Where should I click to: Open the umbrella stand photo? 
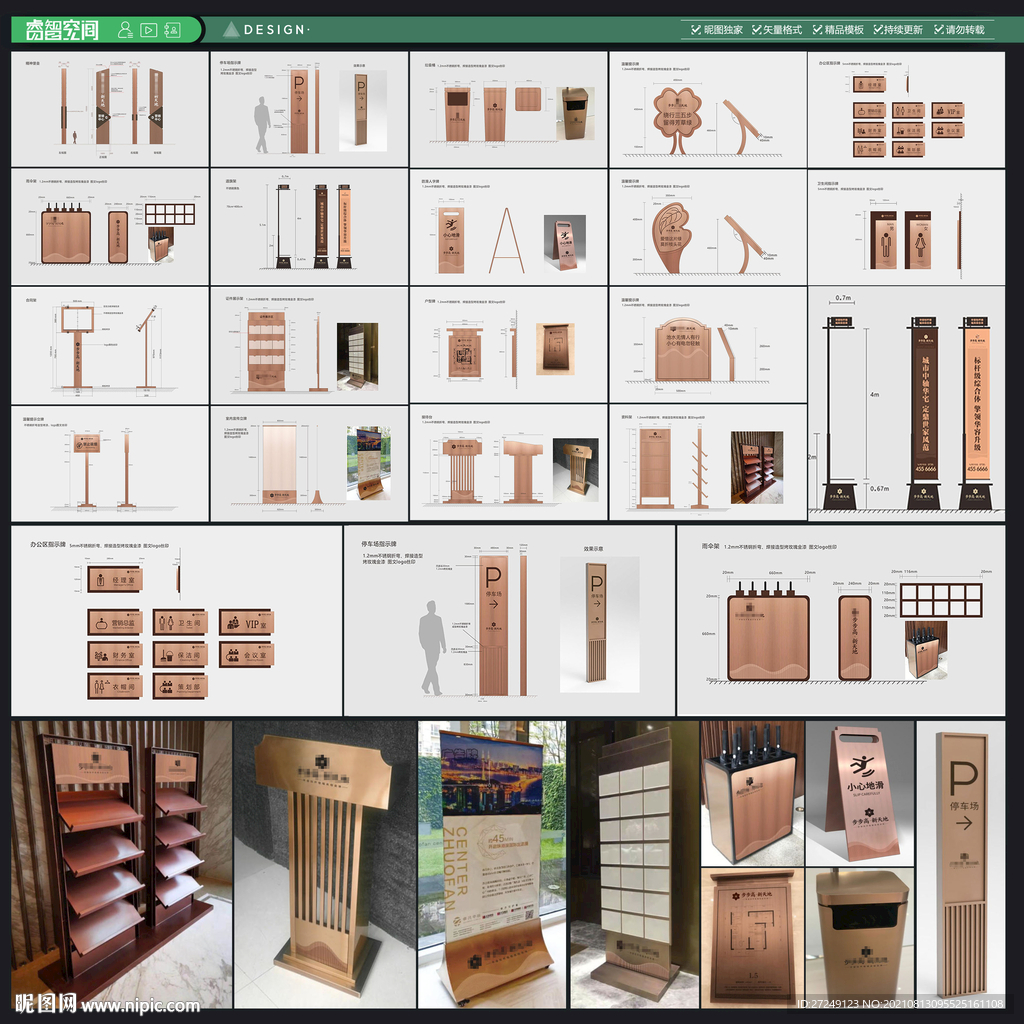(x=752, y=793)
